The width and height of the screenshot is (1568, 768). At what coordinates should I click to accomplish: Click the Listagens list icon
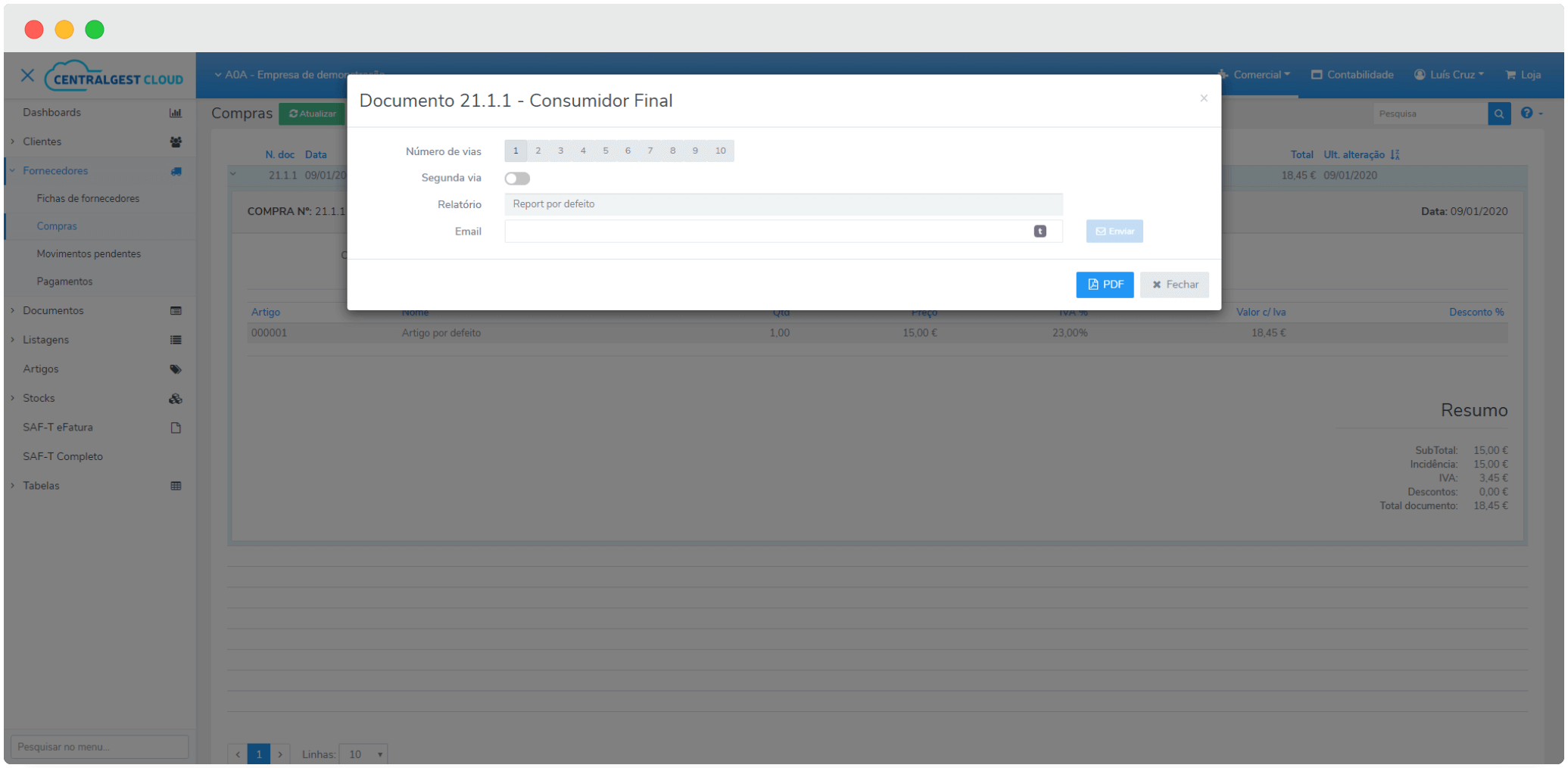pos(176,340)
